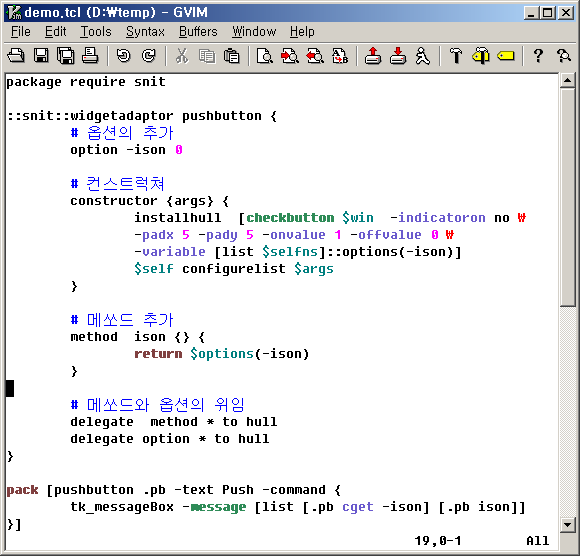Click the yellow tag jump icon
580x556 pixels.
pos(505,56)
